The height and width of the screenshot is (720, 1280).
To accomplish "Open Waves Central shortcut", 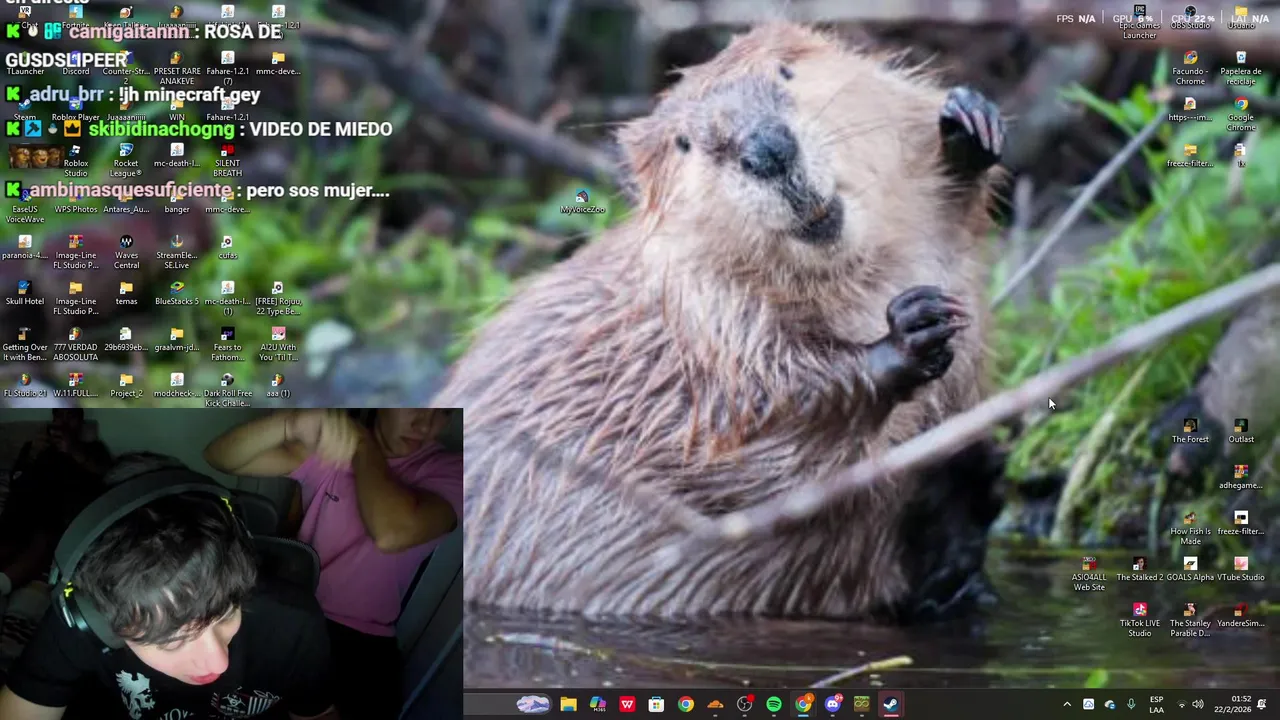I will 126,252.
